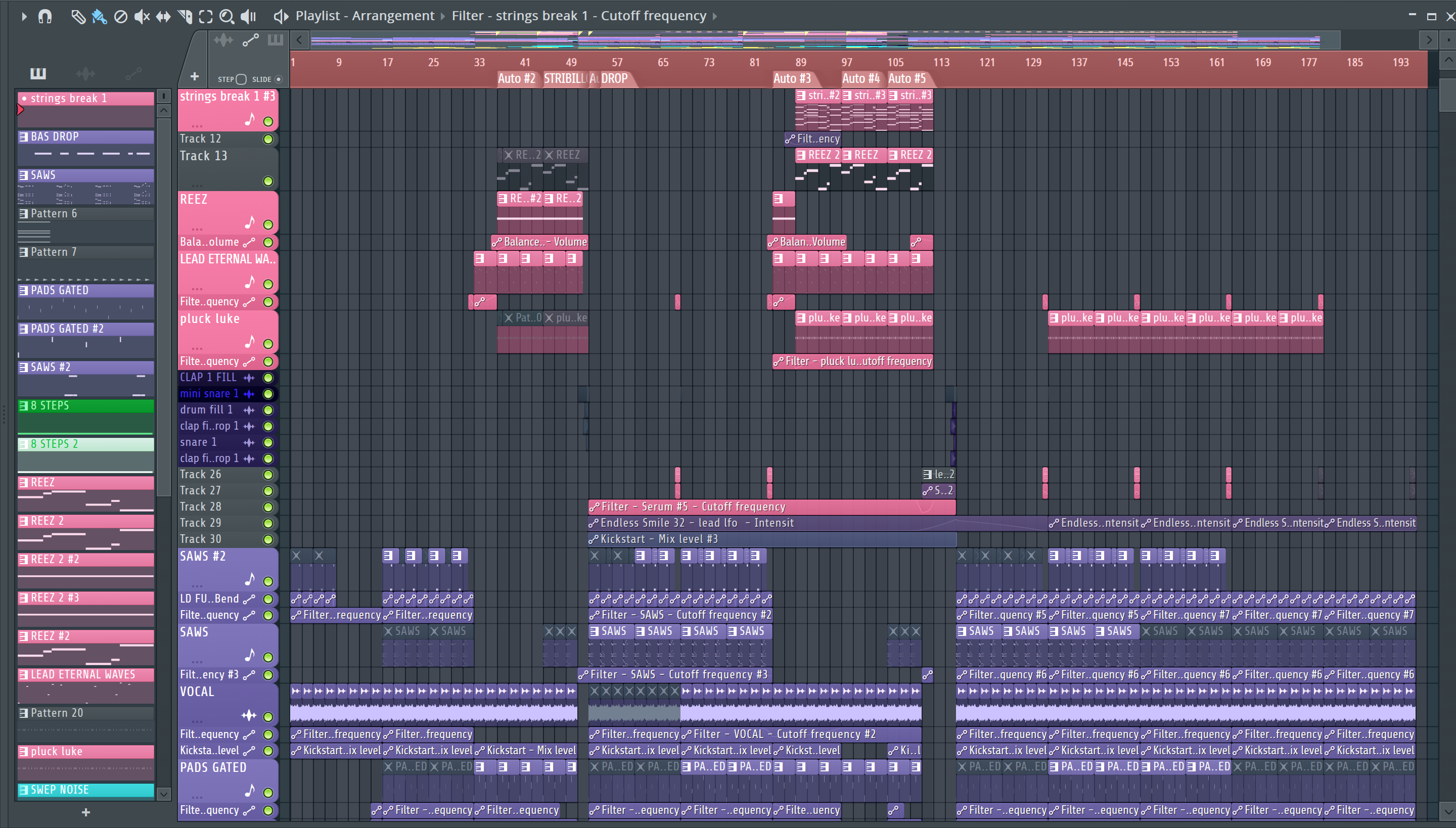Click the waveform icon on drum fill 1

249,410
